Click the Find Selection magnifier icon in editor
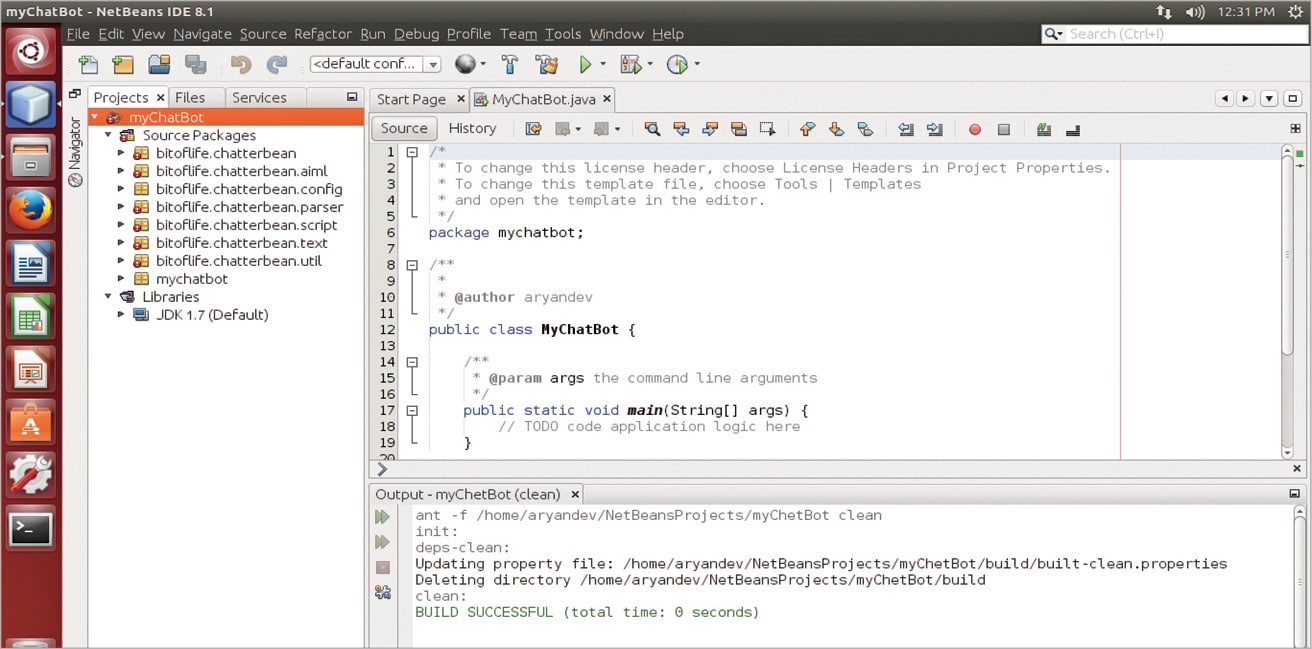This screenshot has width=1312, height=649. (652, 129)
